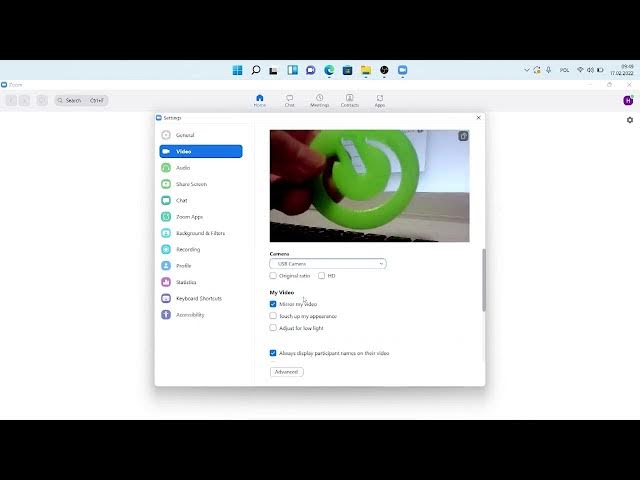Open the Recording settings section

pyautogui.click(x=187, y=249)
